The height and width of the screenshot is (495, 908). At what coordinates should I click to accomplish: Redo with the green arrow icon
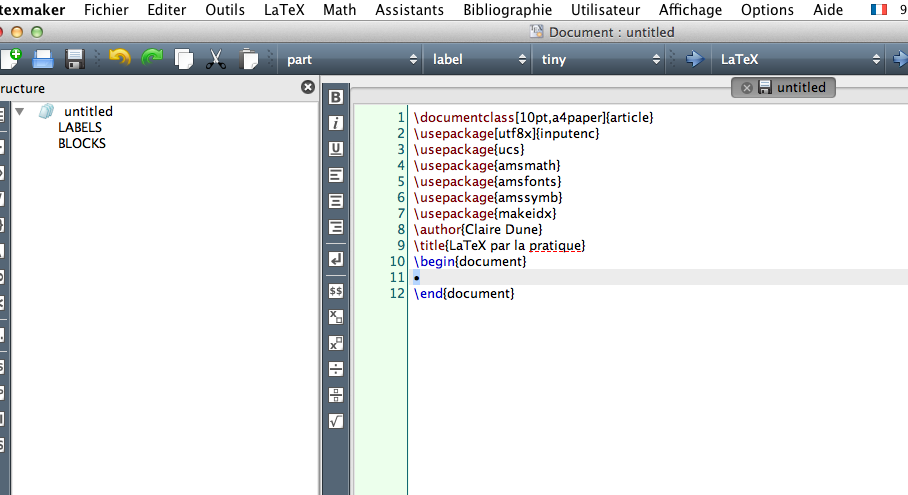coord(152,59)
